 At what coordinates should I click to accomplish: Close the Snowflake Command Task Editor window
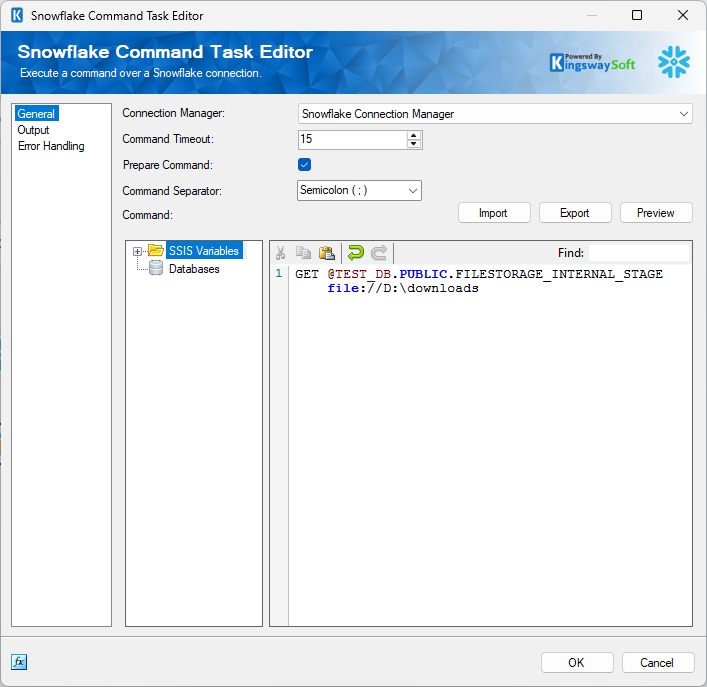point(683,15)
